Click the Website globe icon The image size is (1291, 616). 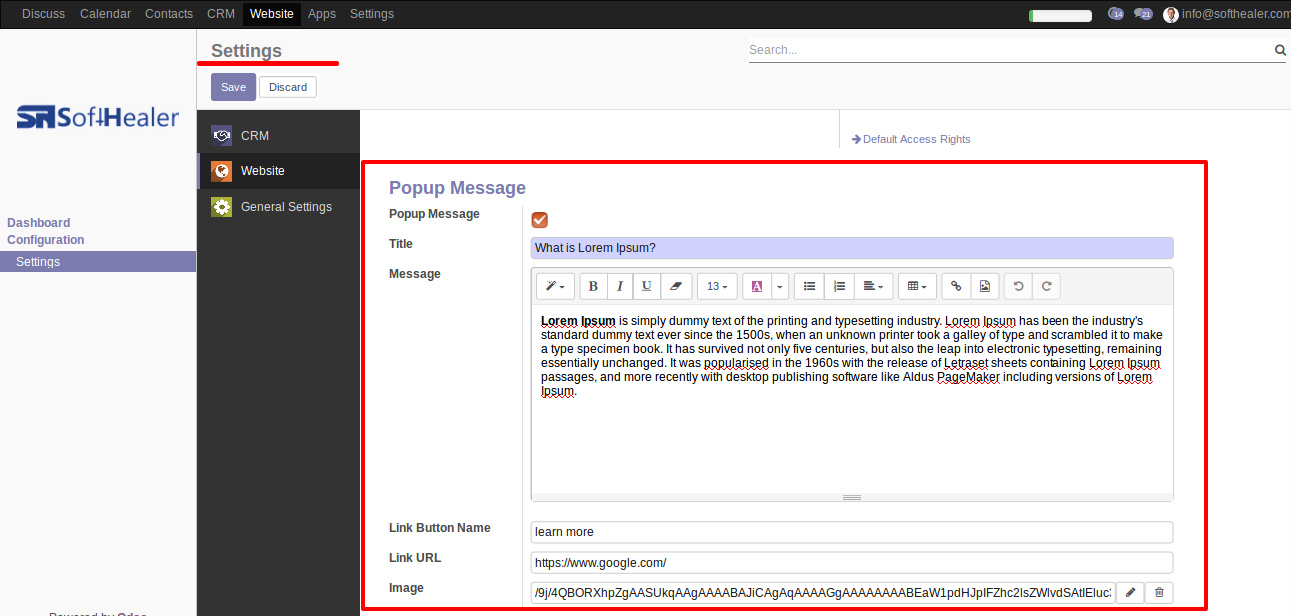click(x=222, y=171)
